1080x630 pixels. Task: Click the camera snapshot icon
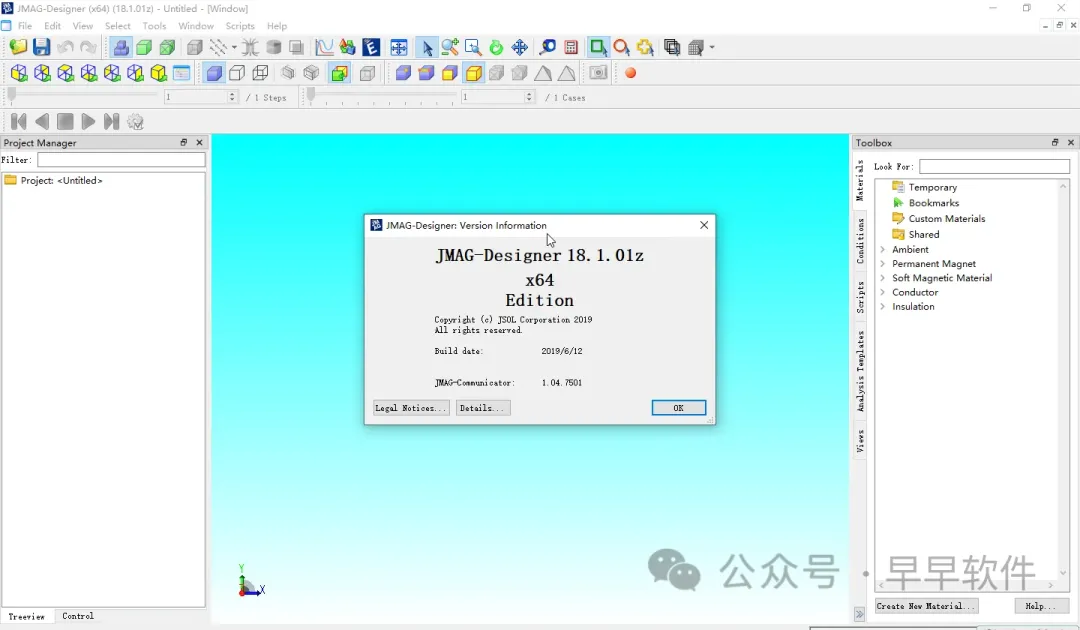pyautogui.click(x=598, y=73)
